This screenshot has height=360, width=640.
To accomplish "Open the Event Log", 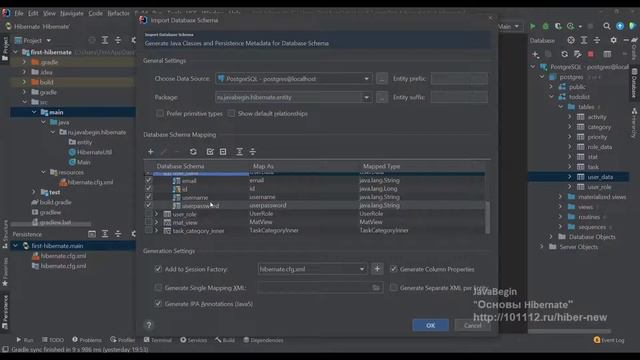I will click(609, 340).
